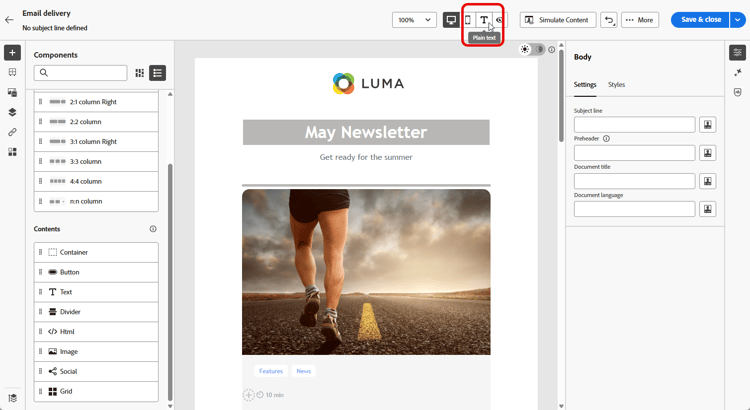
Task: Undo the last change
Action: click(x=608, y=20)
